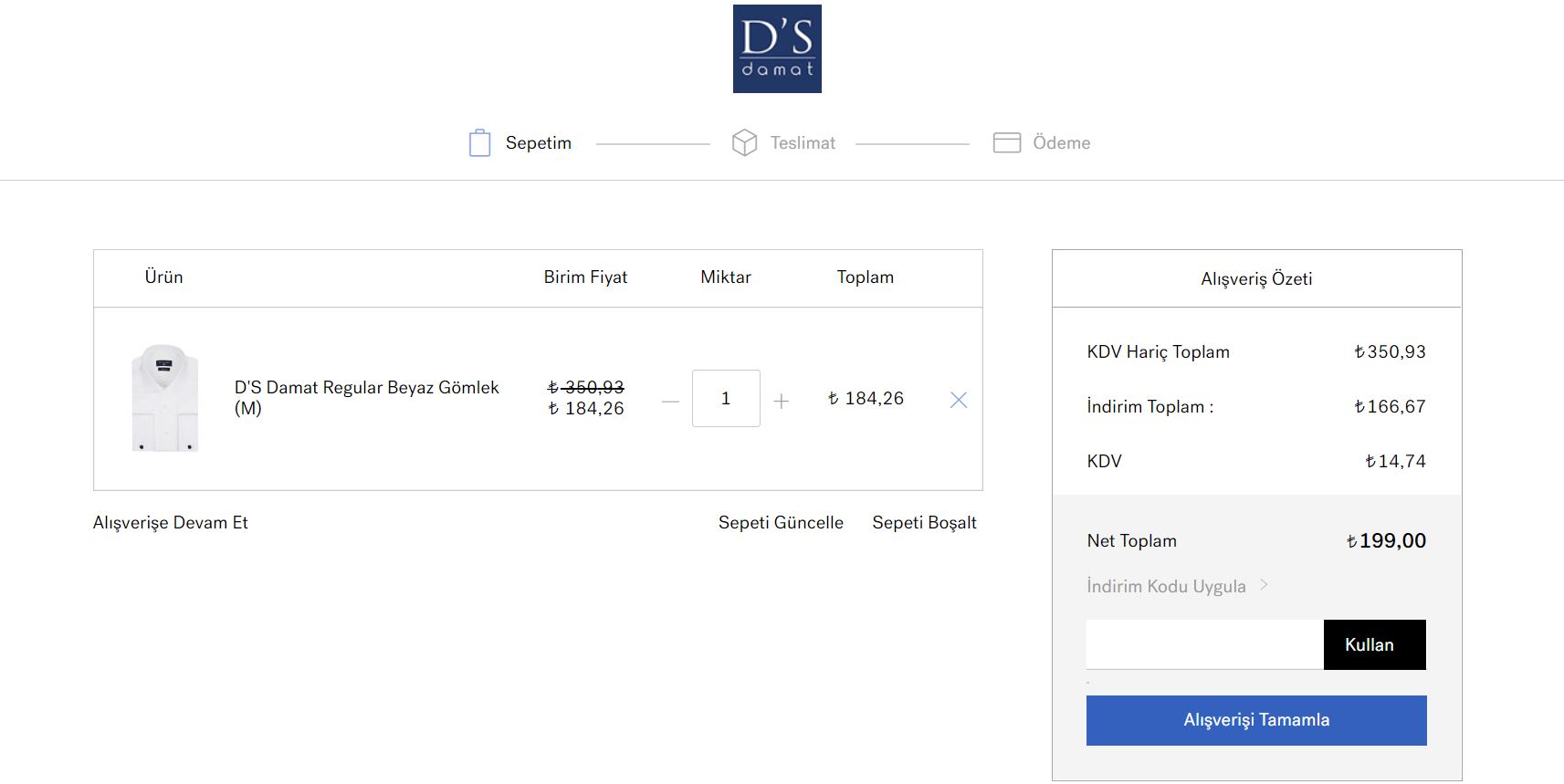Click the Birim Fiyat column header
Image resolution: width=1564 pixels, height=784 pixels.
point(585,277)
